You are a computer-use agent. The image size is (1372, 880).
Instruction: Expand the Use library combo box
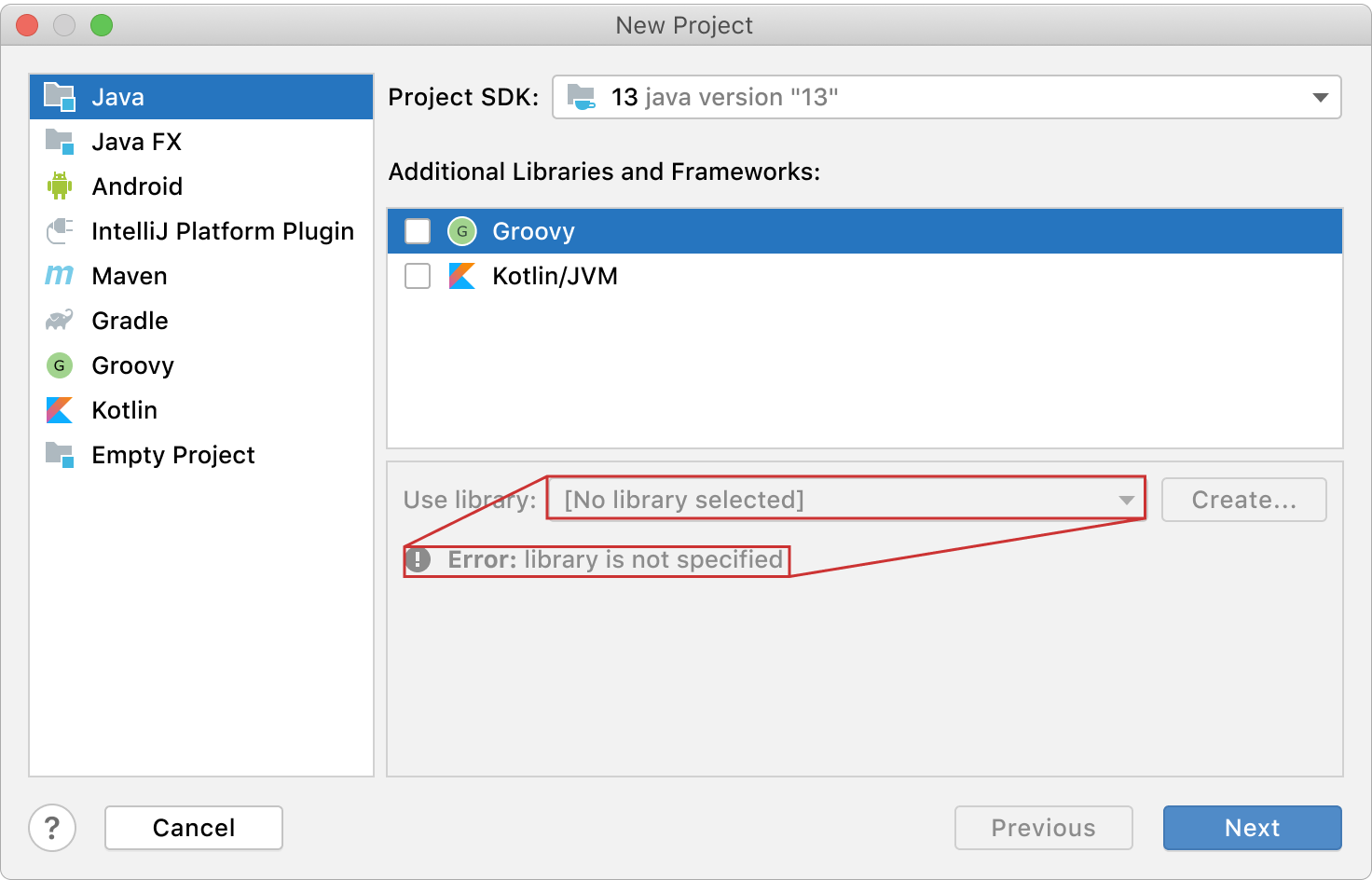[844, 500]
